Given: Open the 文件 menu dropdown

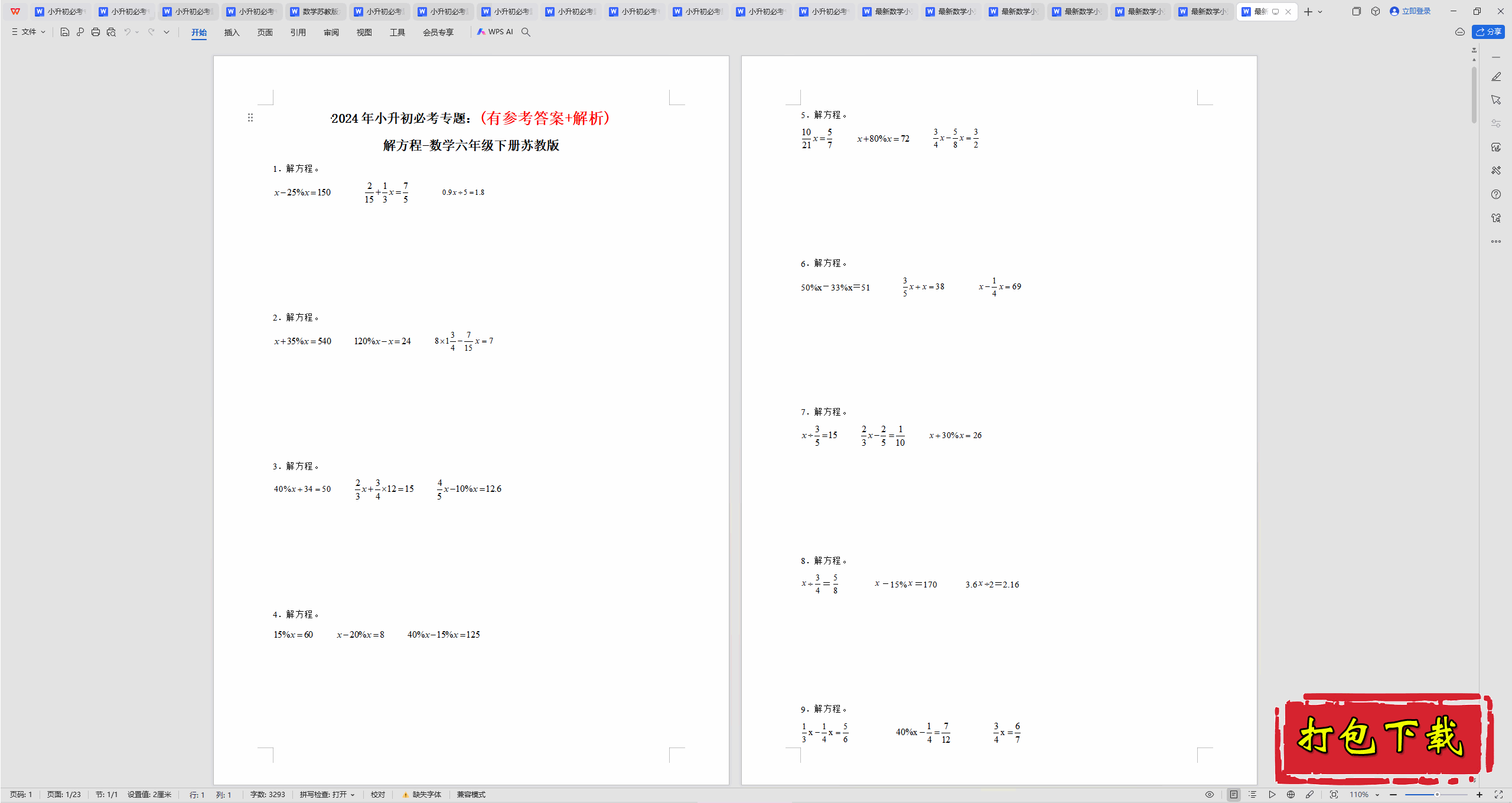Looking at the screenshot, I should 29,32.
